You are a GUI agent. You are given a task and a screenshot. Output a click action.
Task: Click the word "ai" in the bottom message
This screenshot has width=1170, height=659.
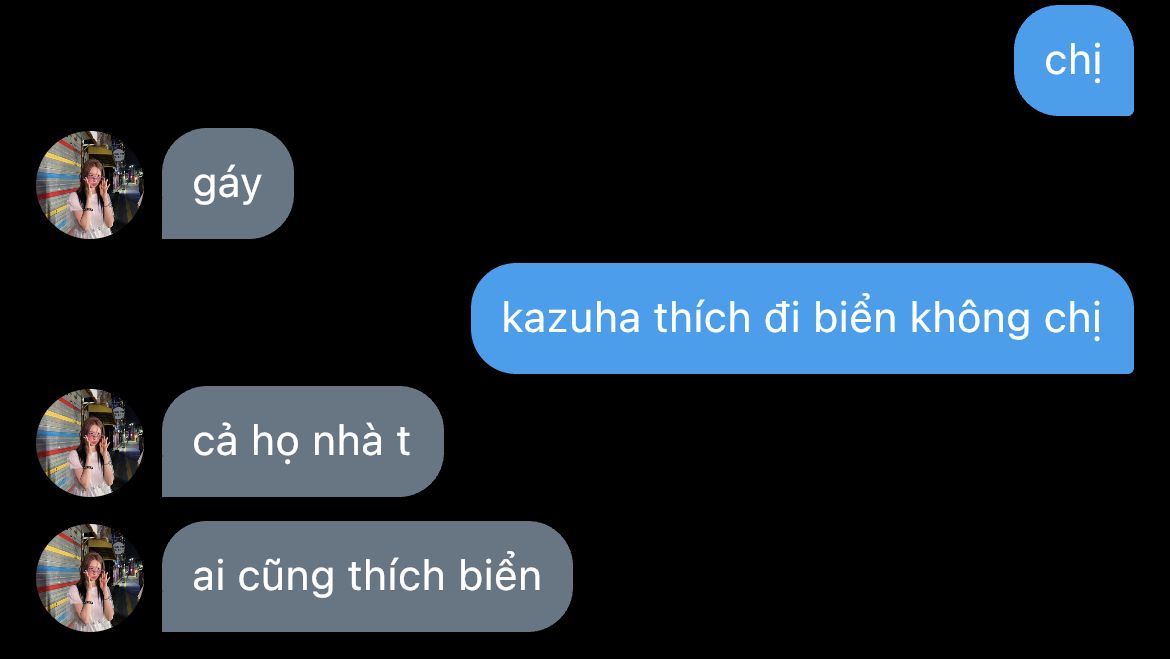[209, 576]
